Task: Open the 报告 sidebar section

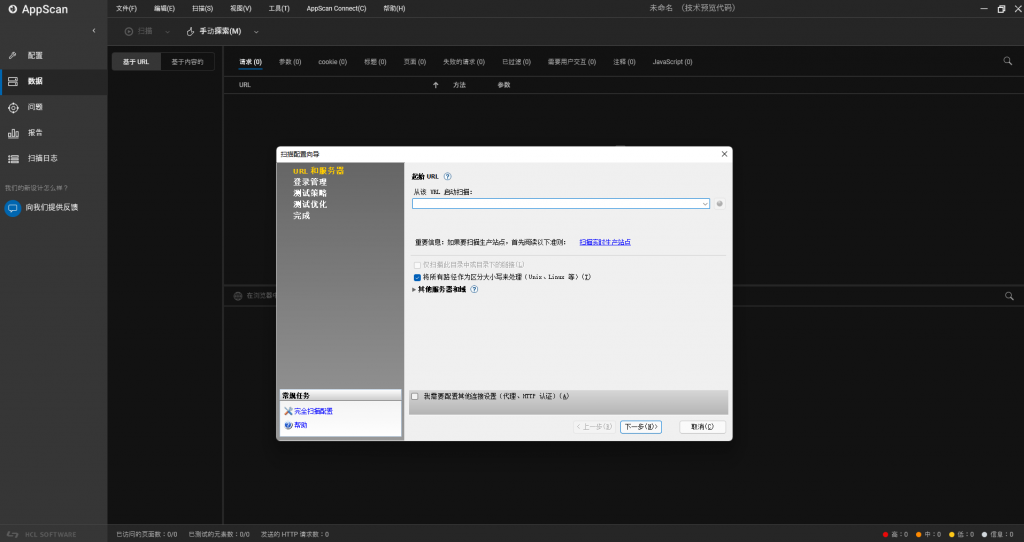Action: coord(54,133)
